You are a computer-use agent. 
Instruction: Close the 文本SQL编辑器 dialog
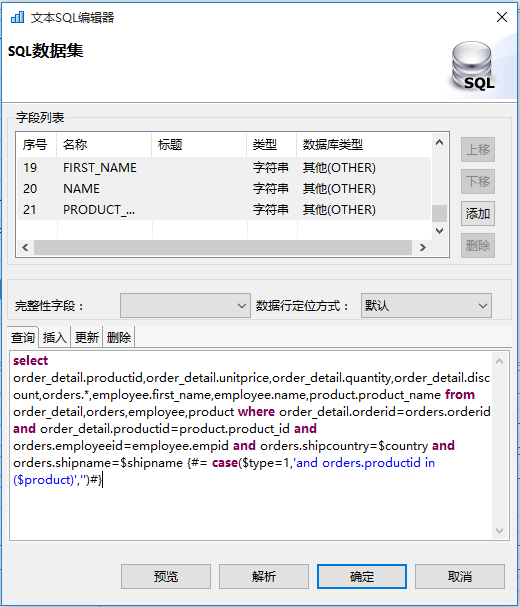tap(502, 17)
